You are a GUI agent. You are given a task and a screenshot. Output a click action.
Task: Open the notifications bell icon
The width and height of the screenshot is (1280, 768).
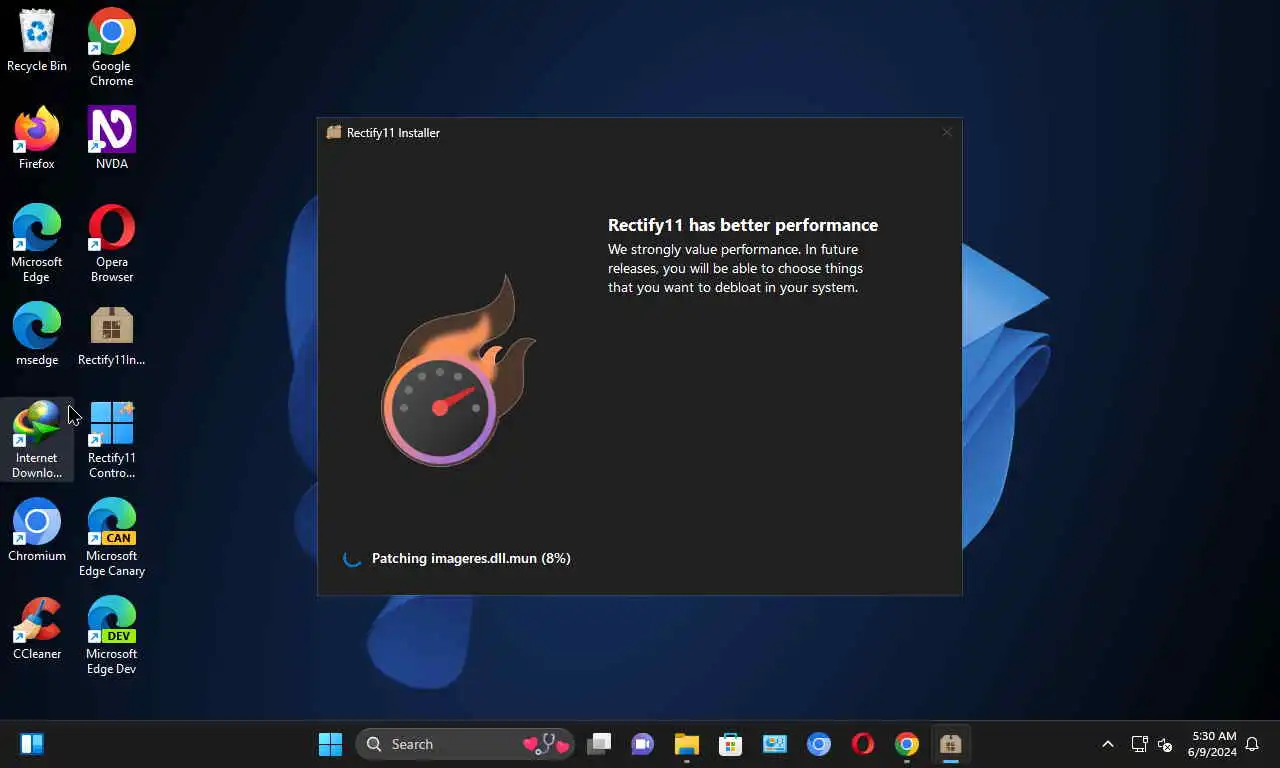1252,744
